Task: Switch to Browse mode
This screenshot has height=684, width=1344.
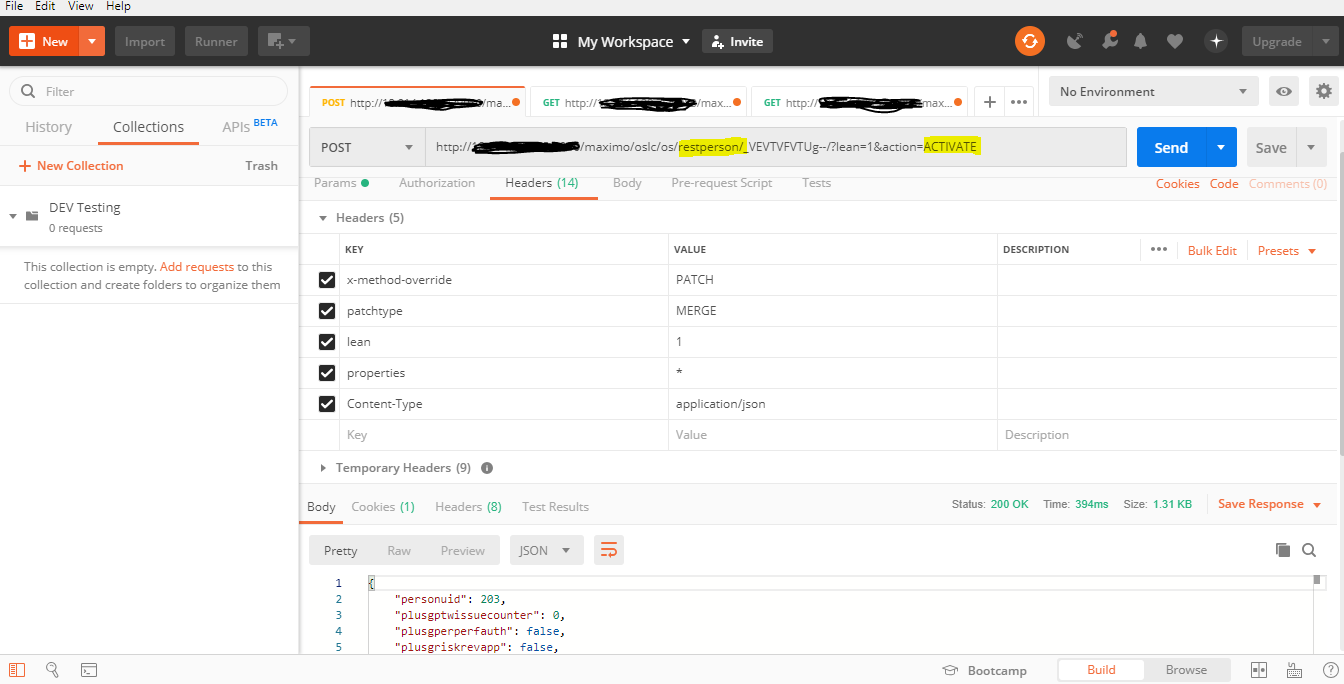Action: pos(1186,670)
